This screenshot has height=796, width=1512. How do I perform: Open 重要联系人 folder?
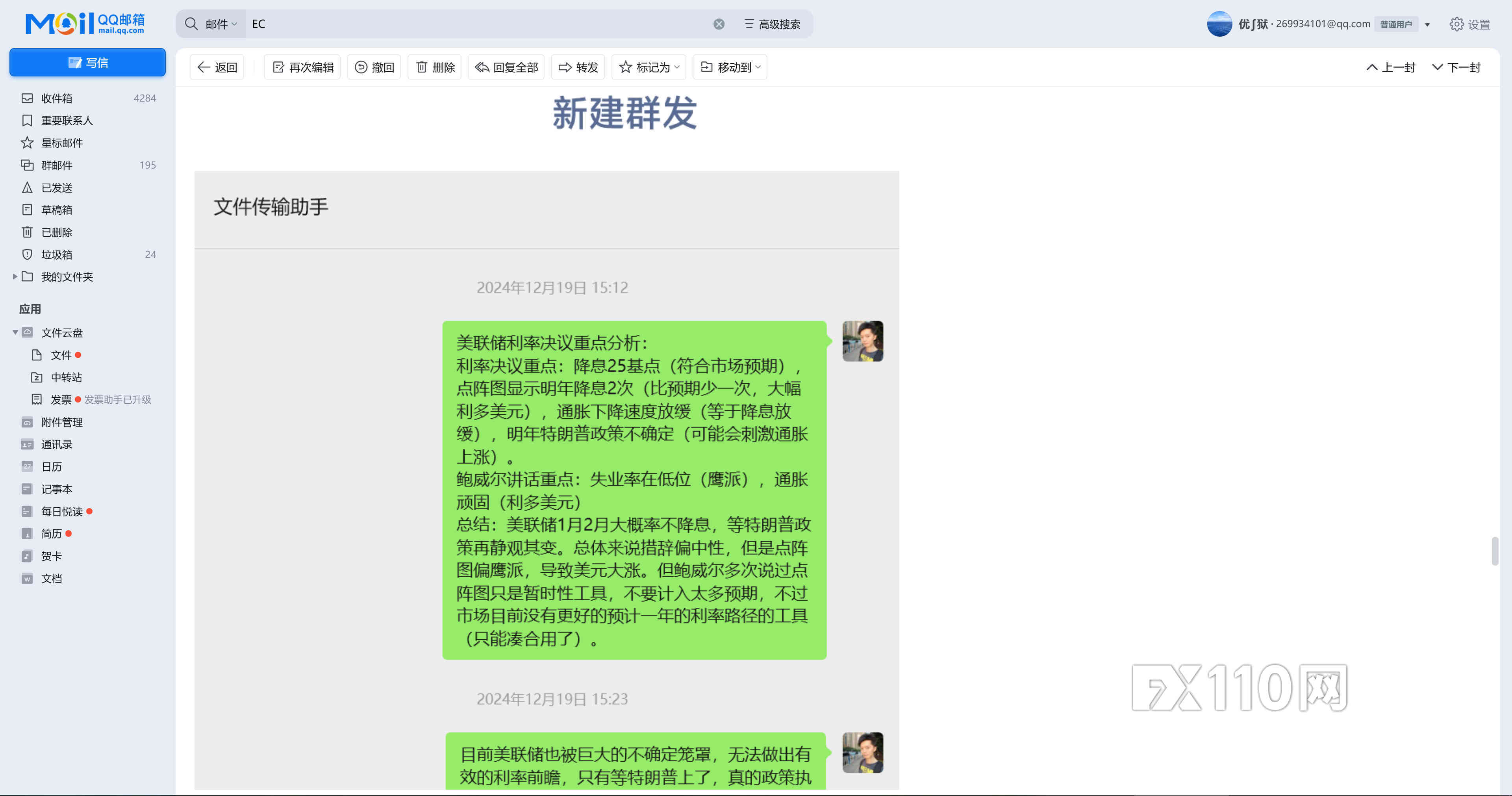87,121
